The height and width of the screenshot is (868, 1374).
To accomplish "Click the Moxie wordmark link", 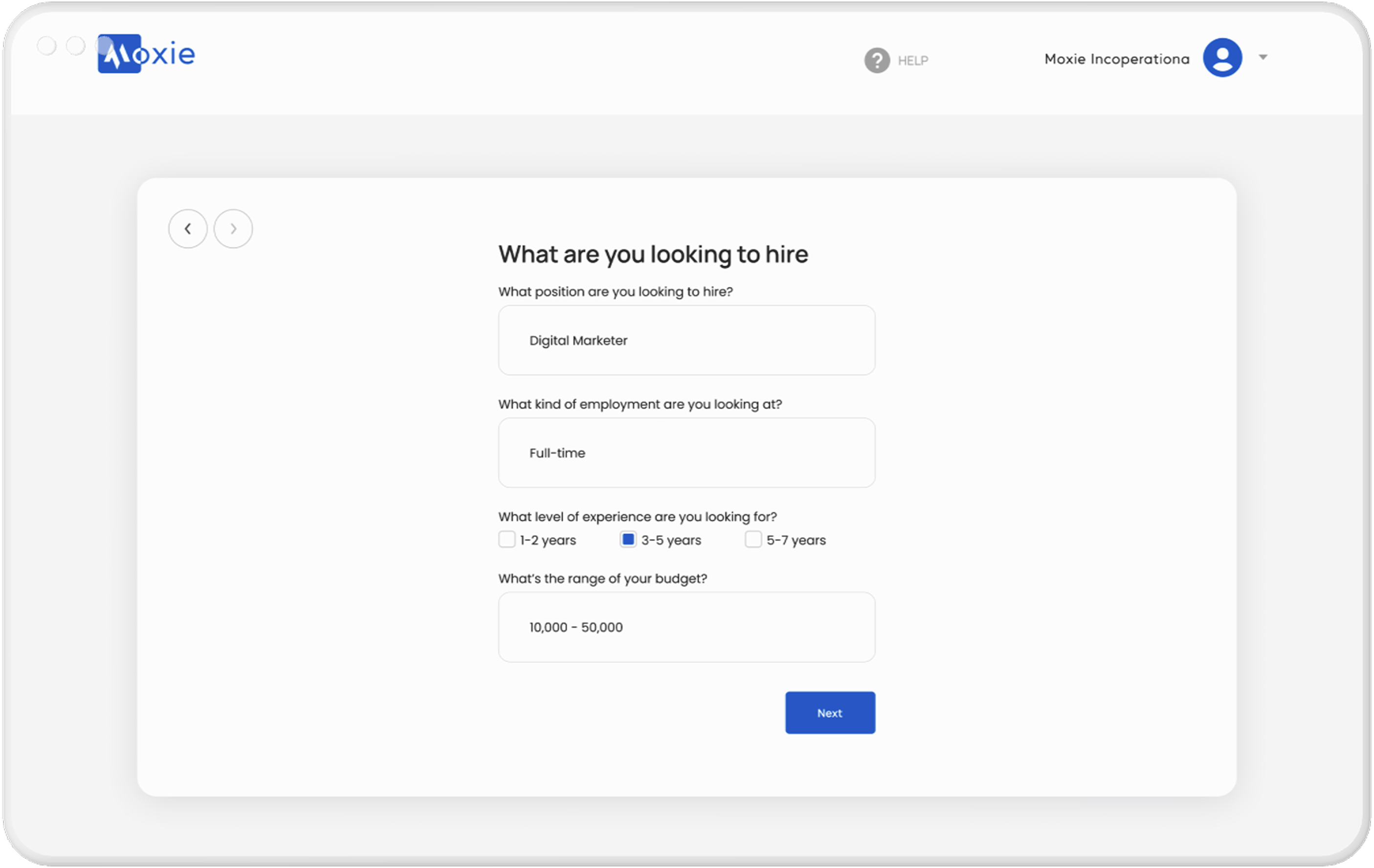I will [x=168, y=55].
